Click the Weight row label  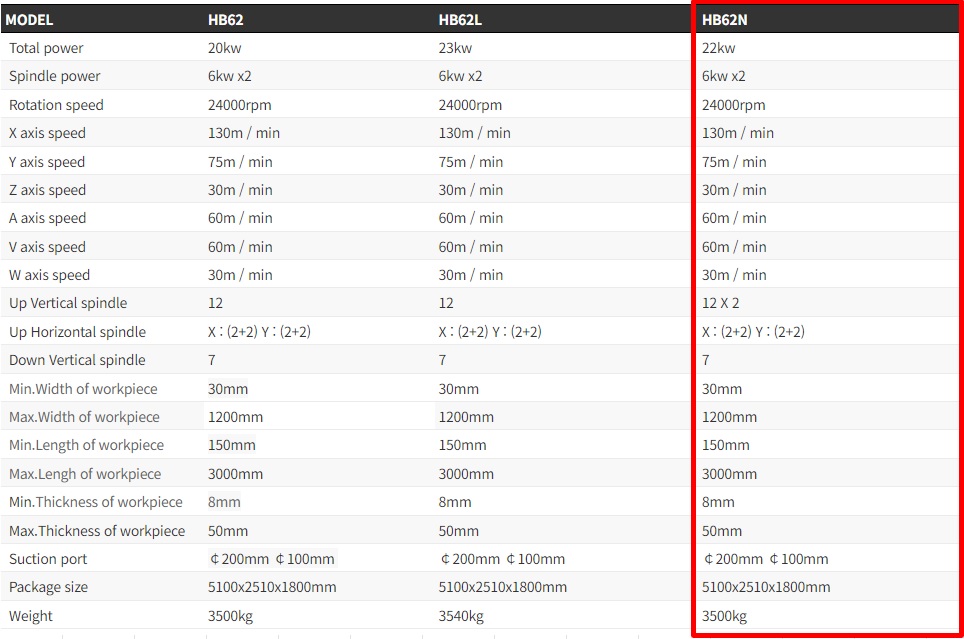(x=31, y=616)
